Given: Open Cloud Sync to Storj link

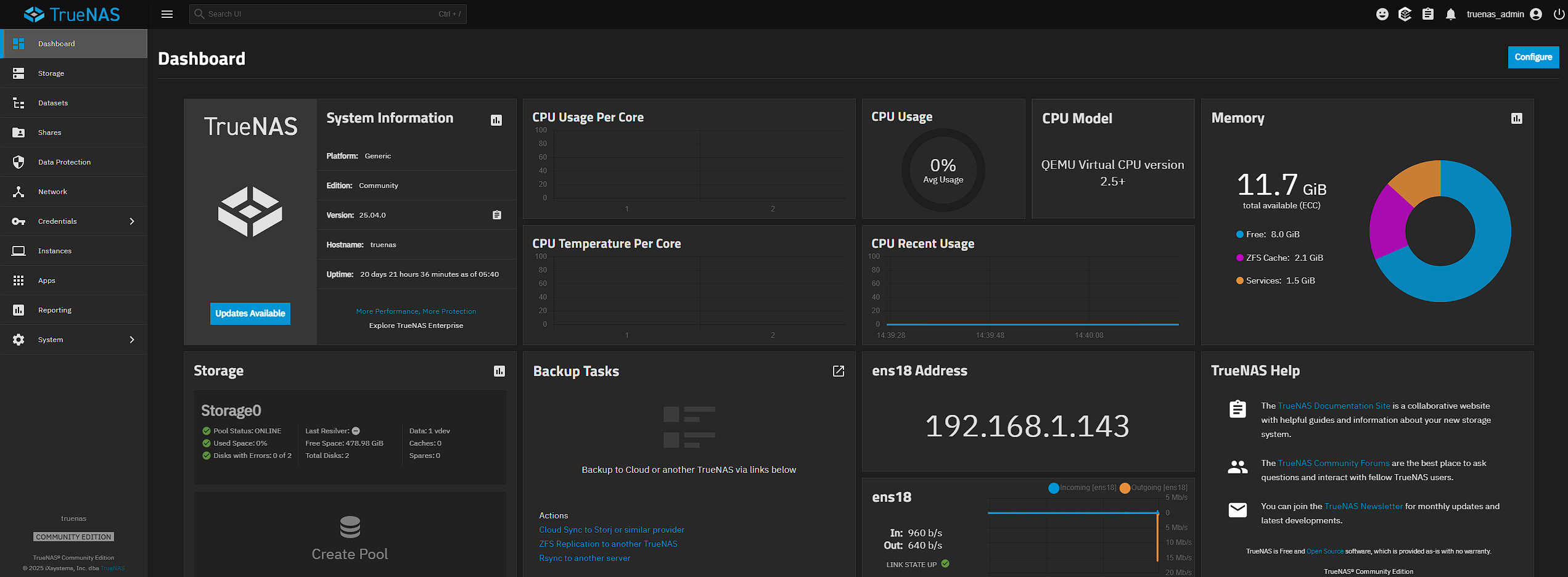Looking at the screenshot, I should tap(612, 530).
